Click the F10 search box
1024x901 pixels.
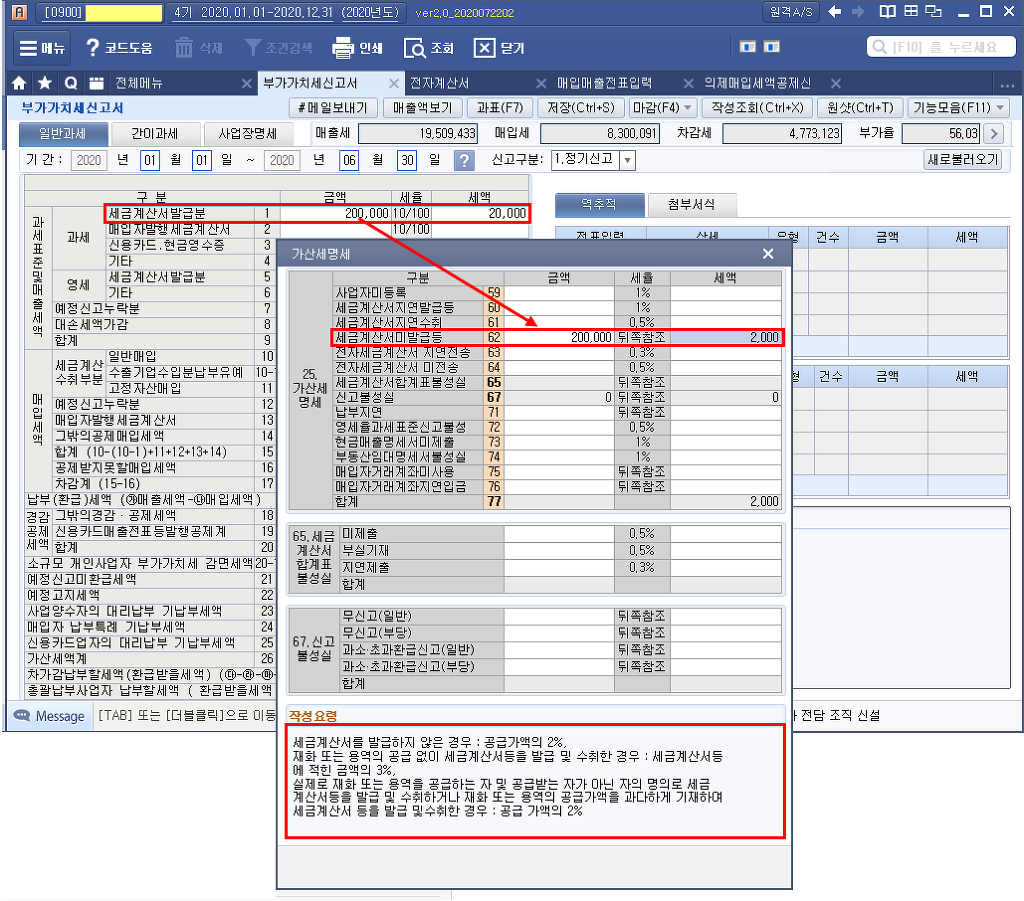coord(942,47)
